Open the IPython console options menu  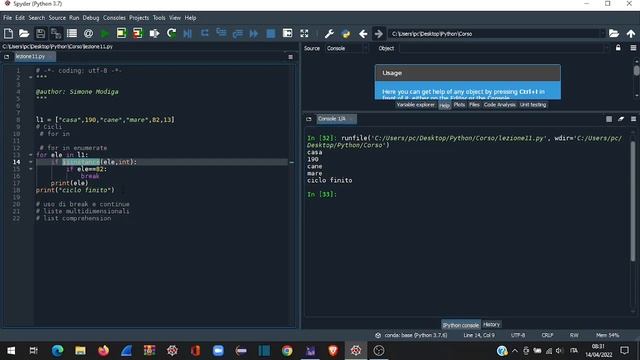point(633,119)
